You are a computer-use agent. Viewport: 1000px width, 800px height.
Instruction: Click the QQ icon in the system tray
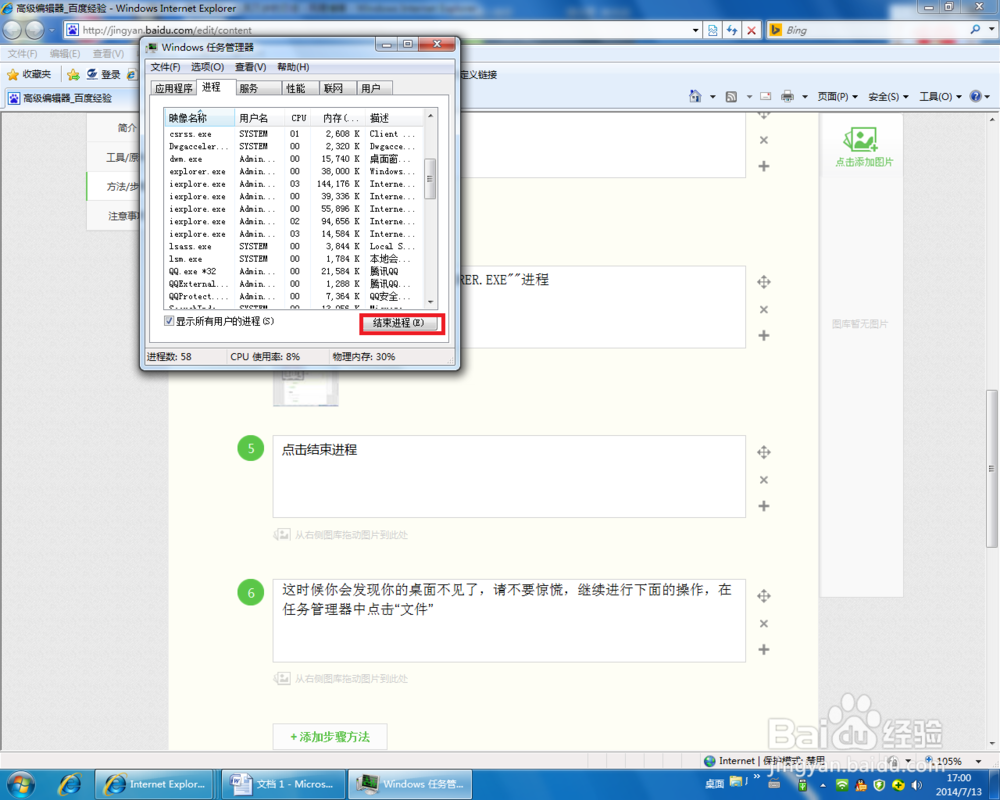tap(860, 785)
